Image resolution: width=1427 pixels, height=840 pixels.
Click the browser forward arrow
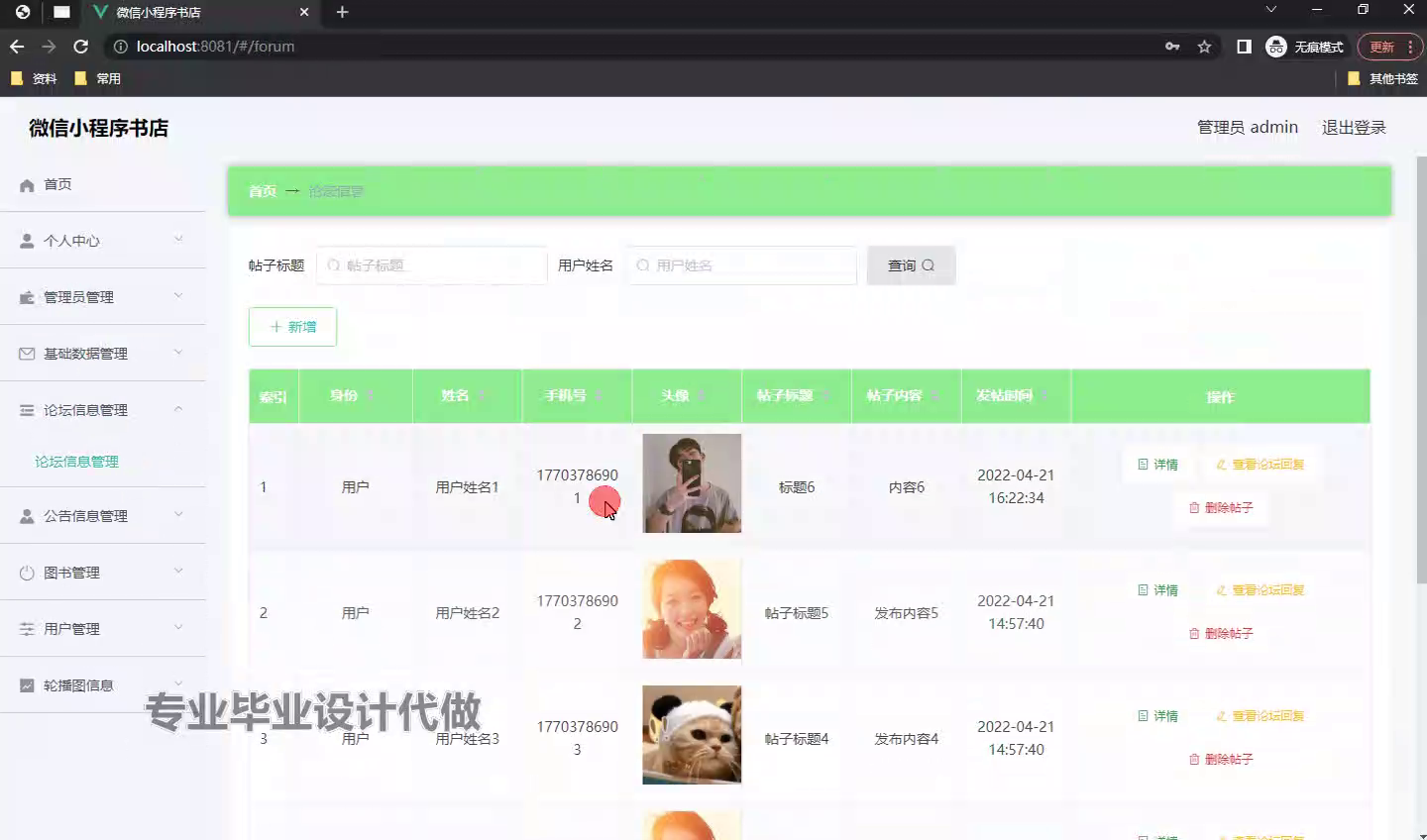tap(49, 47)
